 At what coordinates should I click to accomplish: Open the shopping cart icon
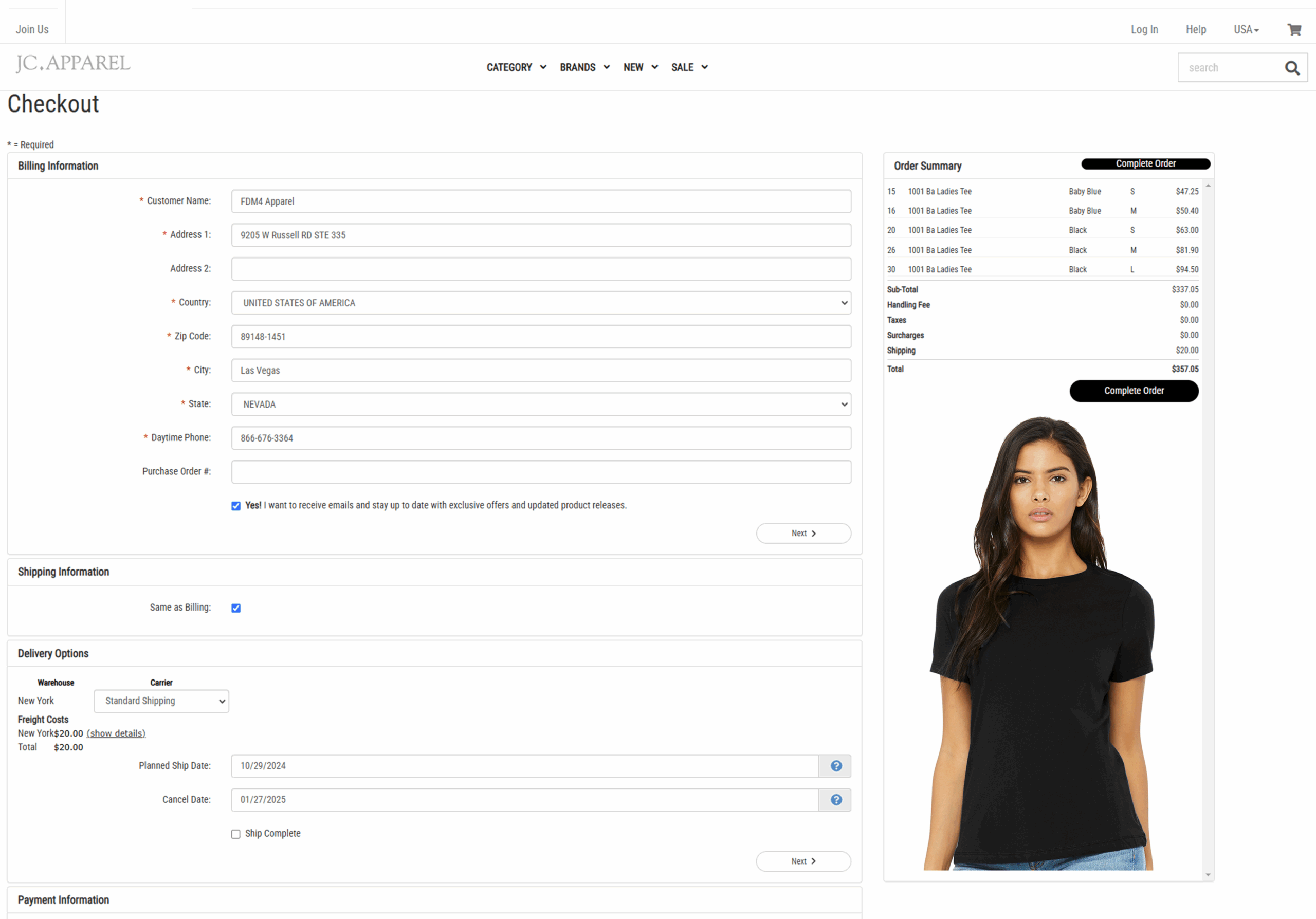1294,30
